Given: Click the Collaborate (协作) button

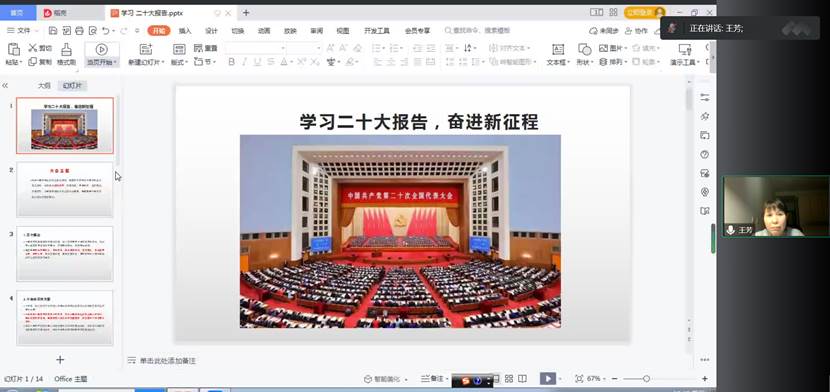Looking at the screenshot, I should point(637,31).
